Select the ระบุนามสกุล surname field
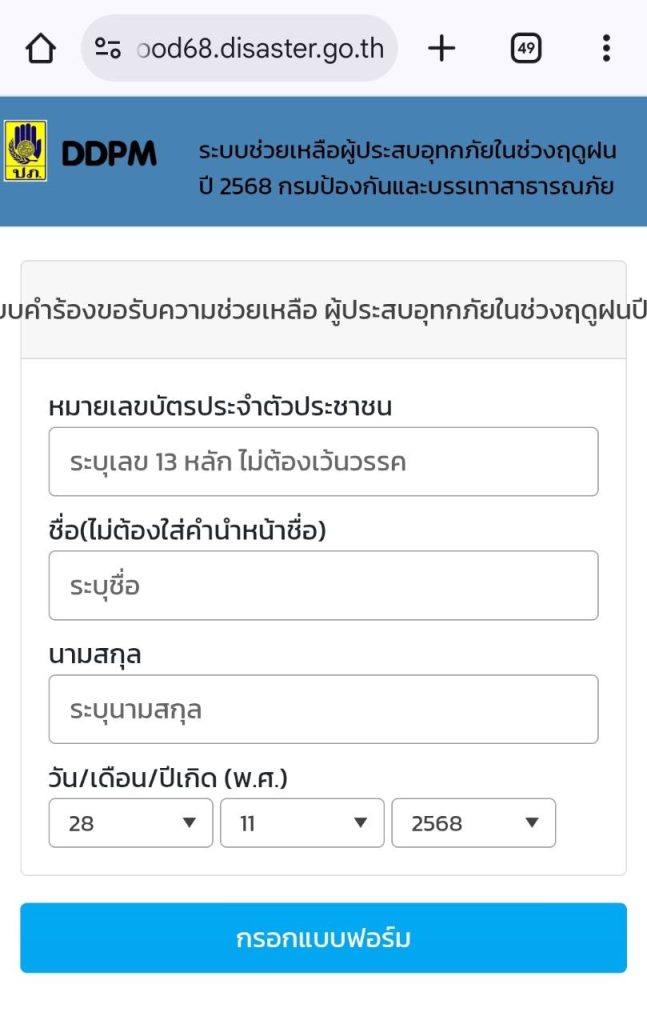The width and height of the screenshot is (647, 1024). tap(323, 708)
